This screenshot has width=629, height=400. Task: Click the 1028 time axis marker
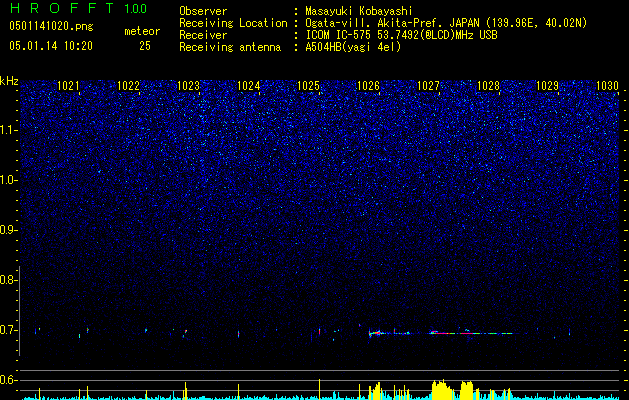tap(488, 85)
